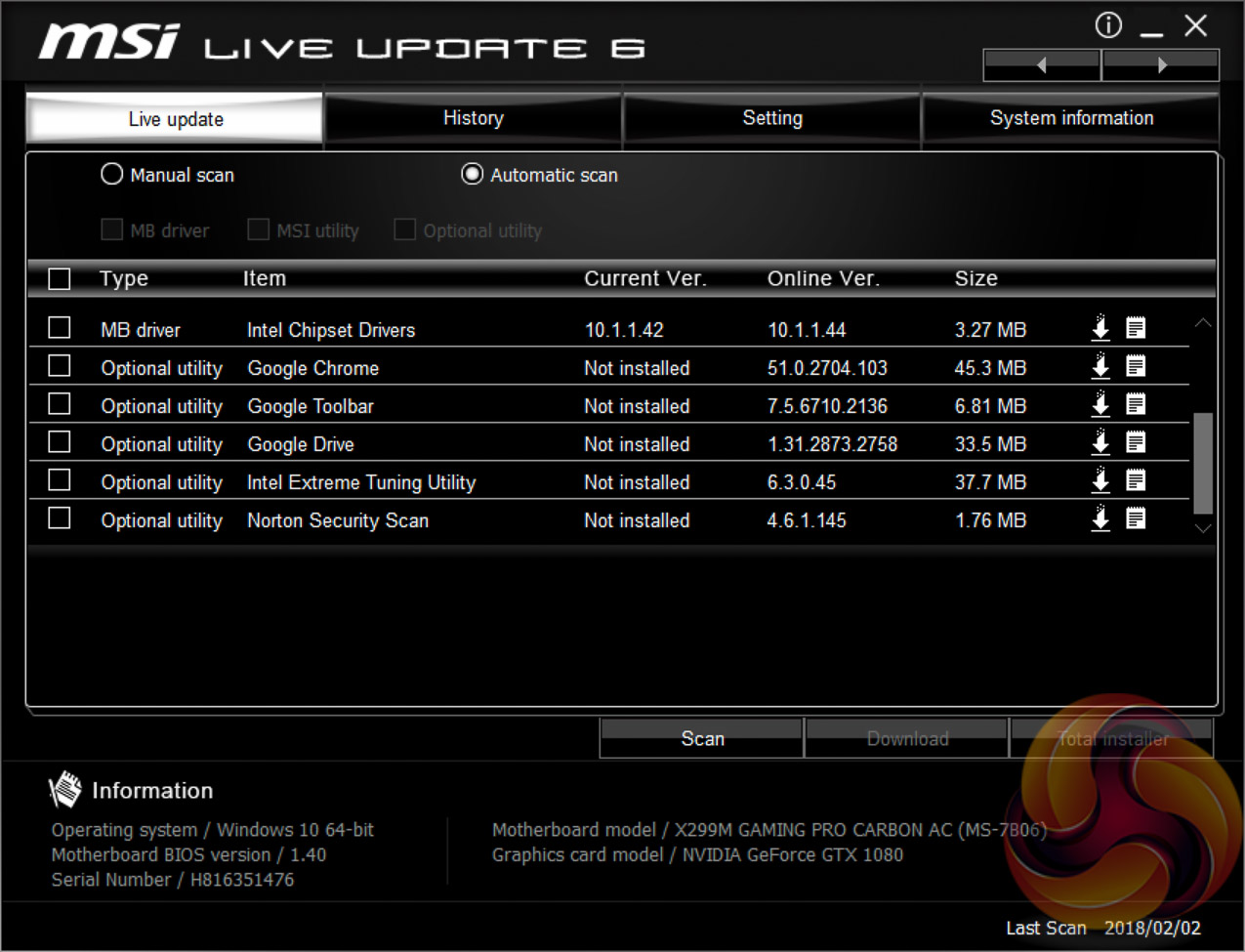Check the Intel Extreme Tuning Utility checkbox

click(60, 479)
